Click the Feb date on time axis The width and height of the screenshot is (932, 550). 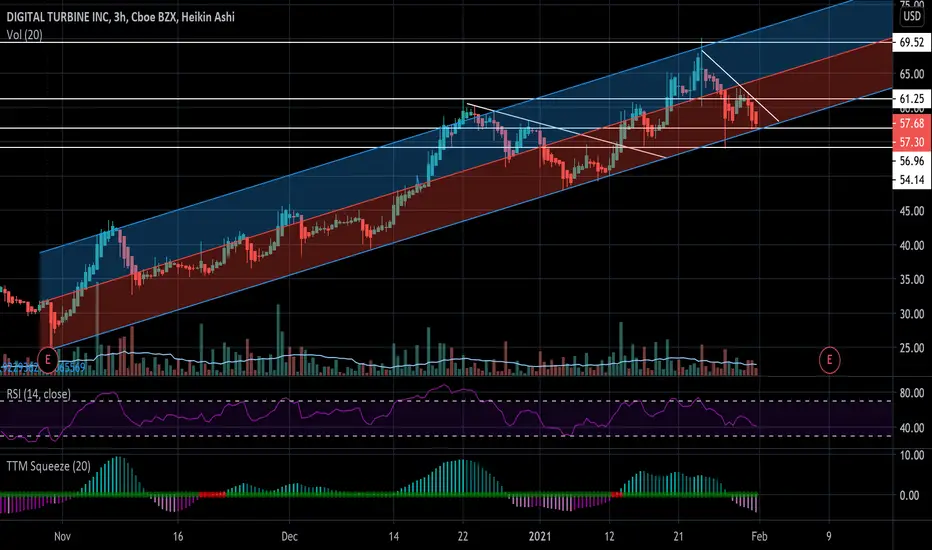759,536
